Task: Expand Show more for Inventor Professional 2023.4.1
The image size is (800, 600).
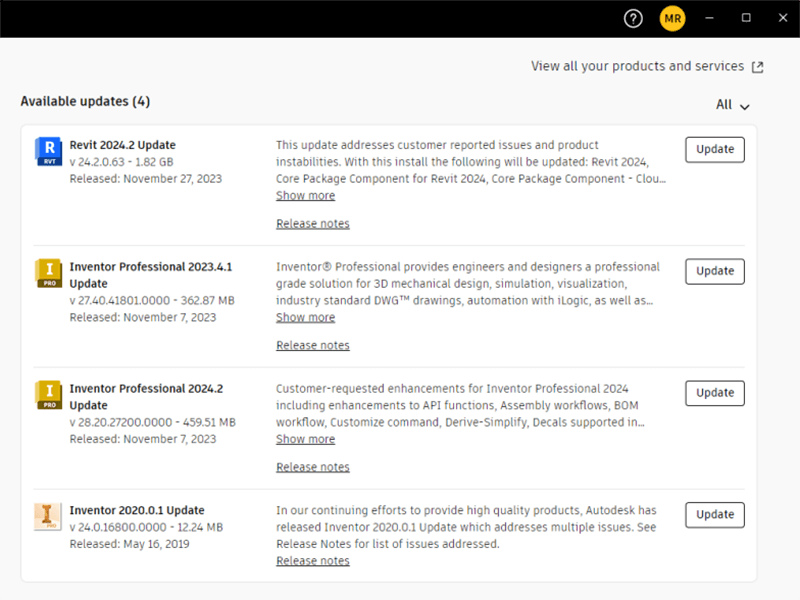Action: click(305, 318)
